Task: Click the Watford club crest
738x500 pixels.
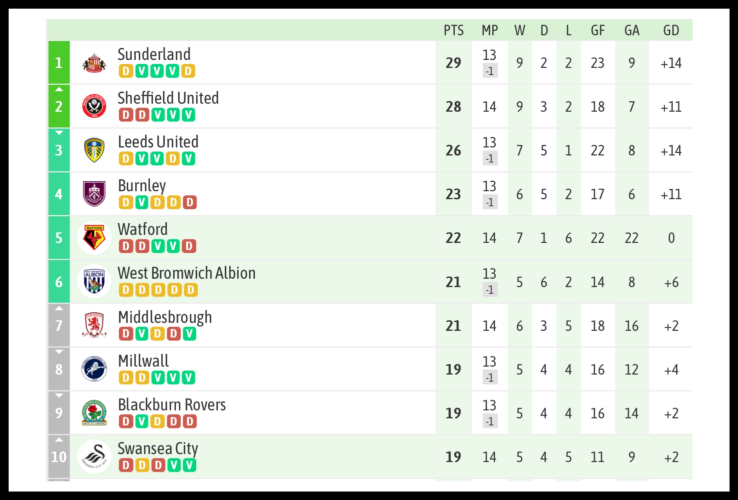Action: click(94, 238)
